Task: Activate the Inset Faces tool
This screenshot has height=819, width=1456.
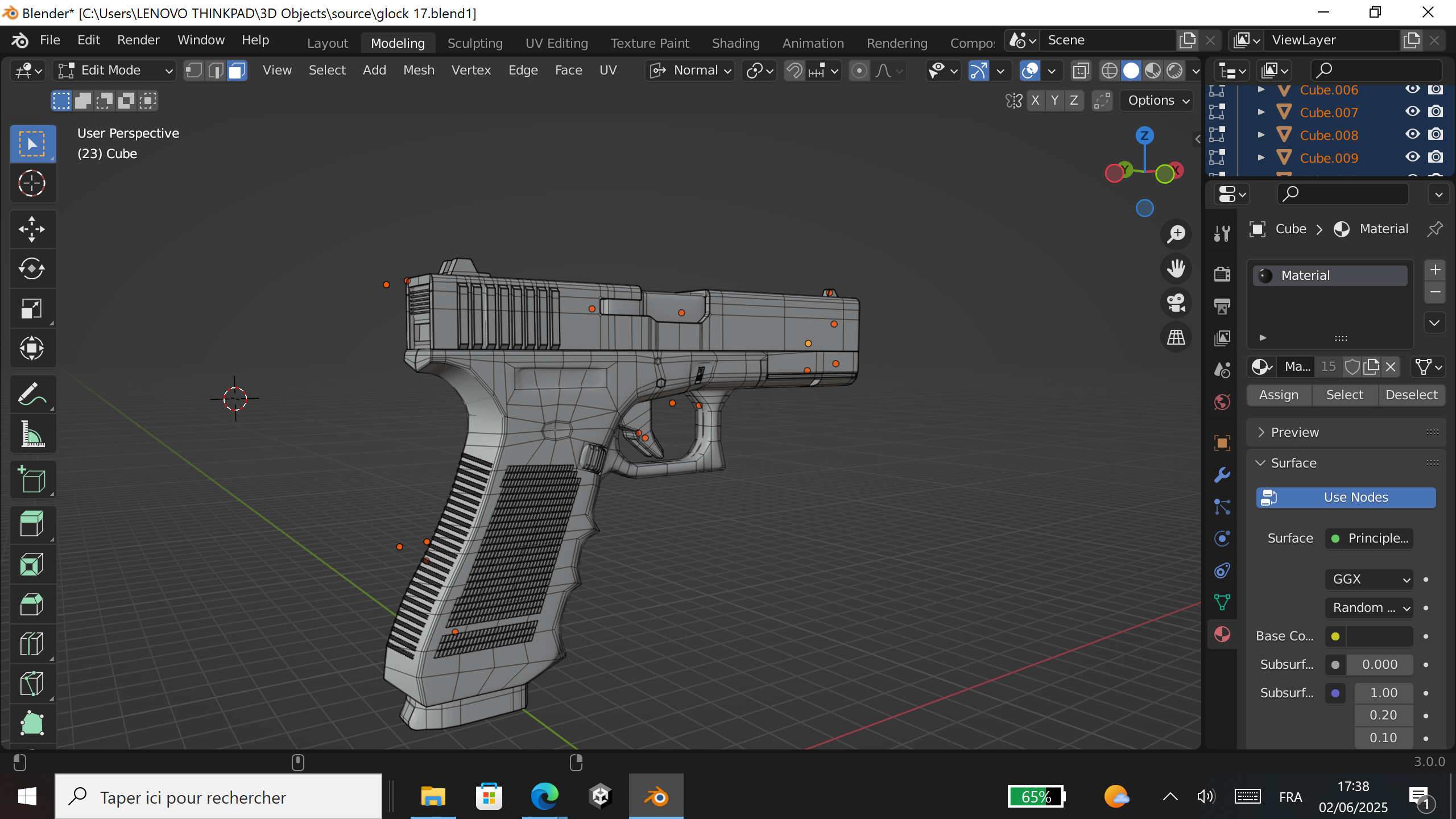Action: (32, 564)
